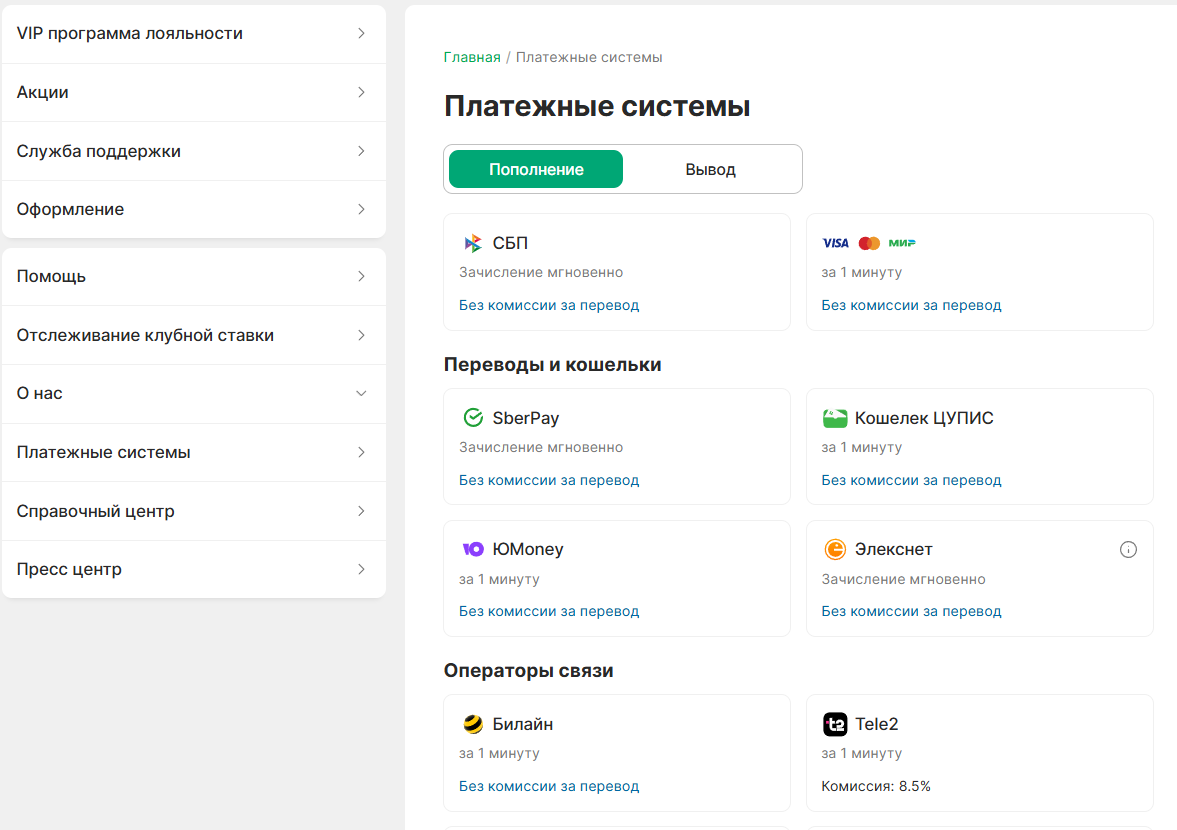Go to Главная breadcrumb link
The image size is (1177, 830).
click(x=471, y=57)
